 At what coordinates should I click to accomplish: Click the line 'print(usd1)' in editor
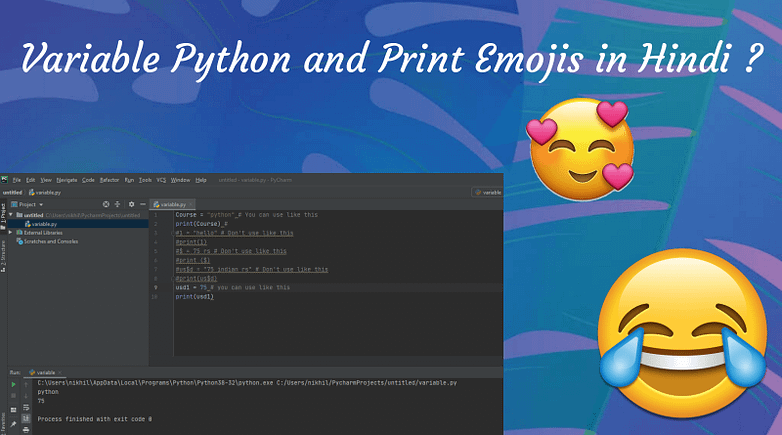click(195, 297)
